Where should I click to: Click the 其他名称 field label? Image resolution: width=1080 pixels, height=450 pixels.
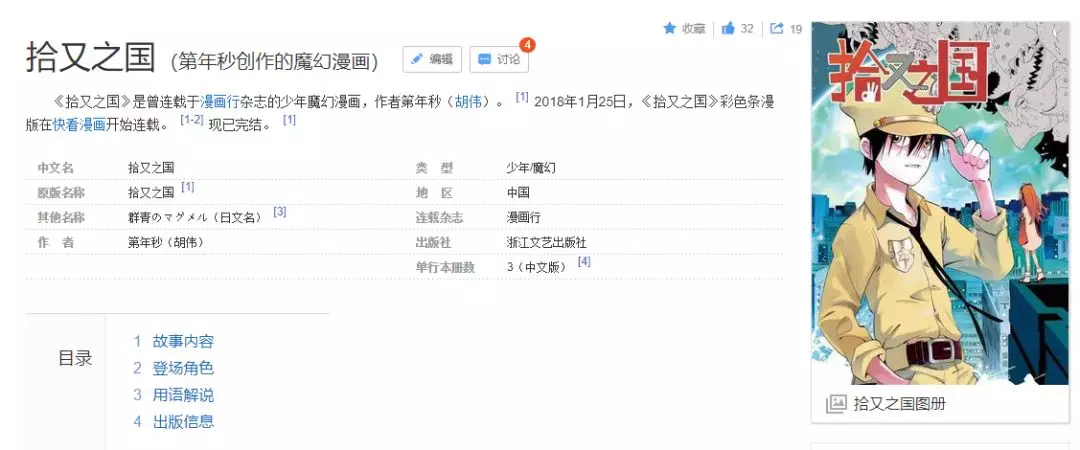click(x=61, y=218)
